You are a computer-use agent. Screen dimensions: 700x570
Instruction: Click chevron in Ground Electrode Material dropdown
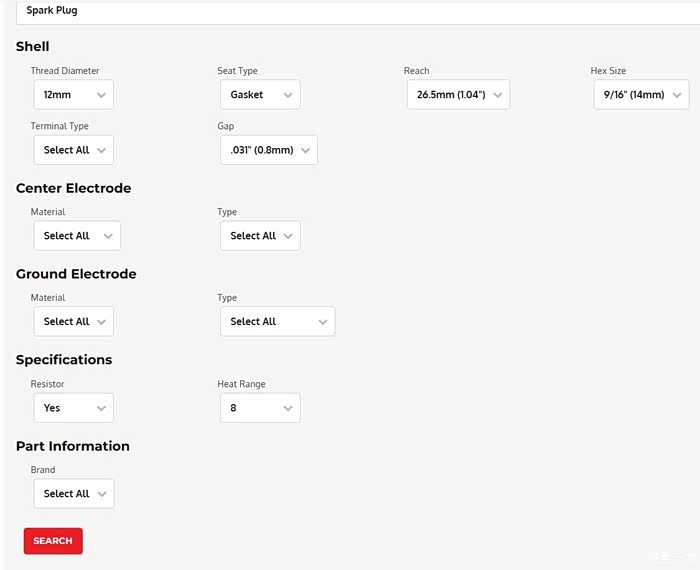101,322
